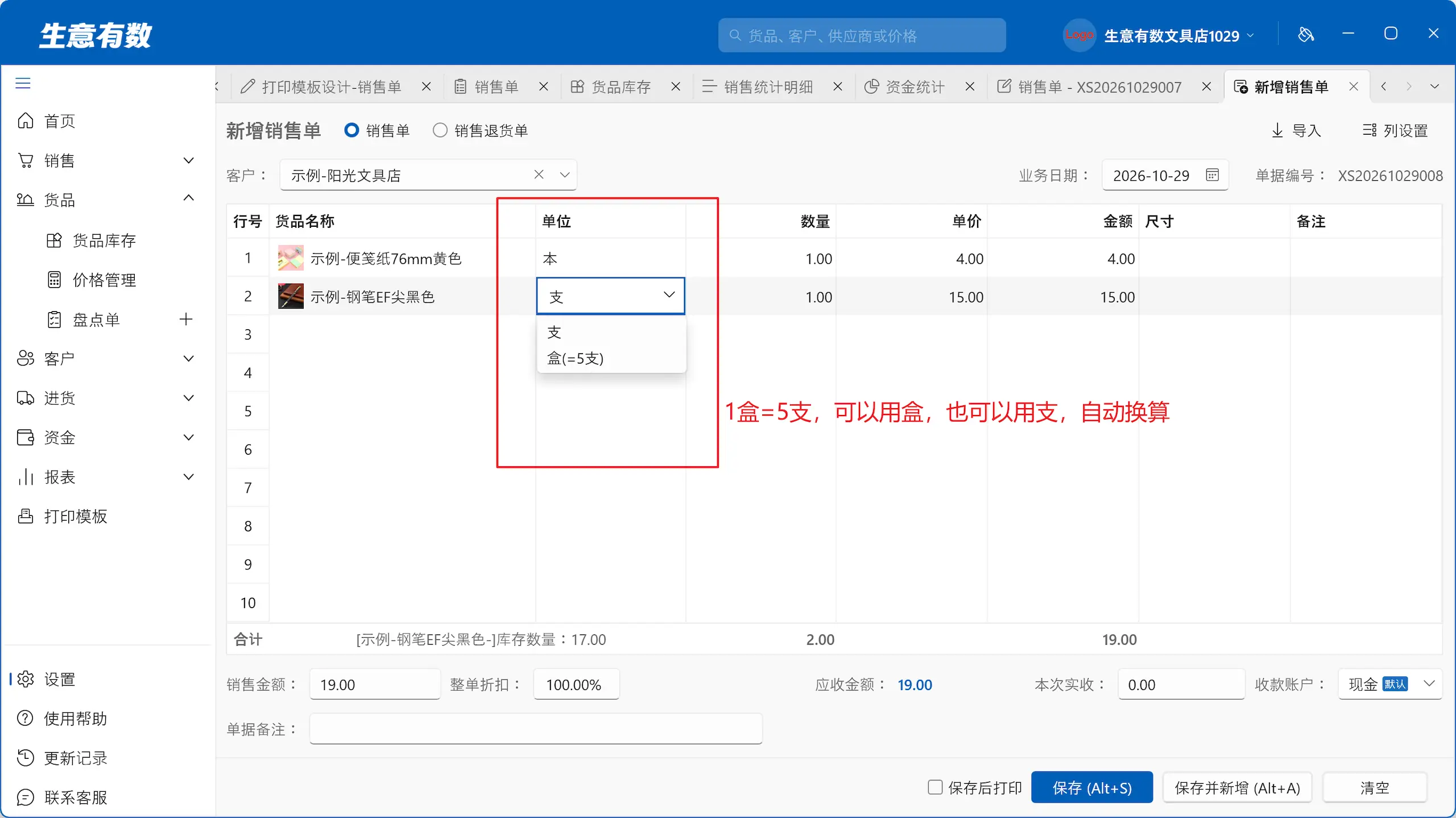
Task: Collapse the 货品 sidebar section
Action: point(188,198)
